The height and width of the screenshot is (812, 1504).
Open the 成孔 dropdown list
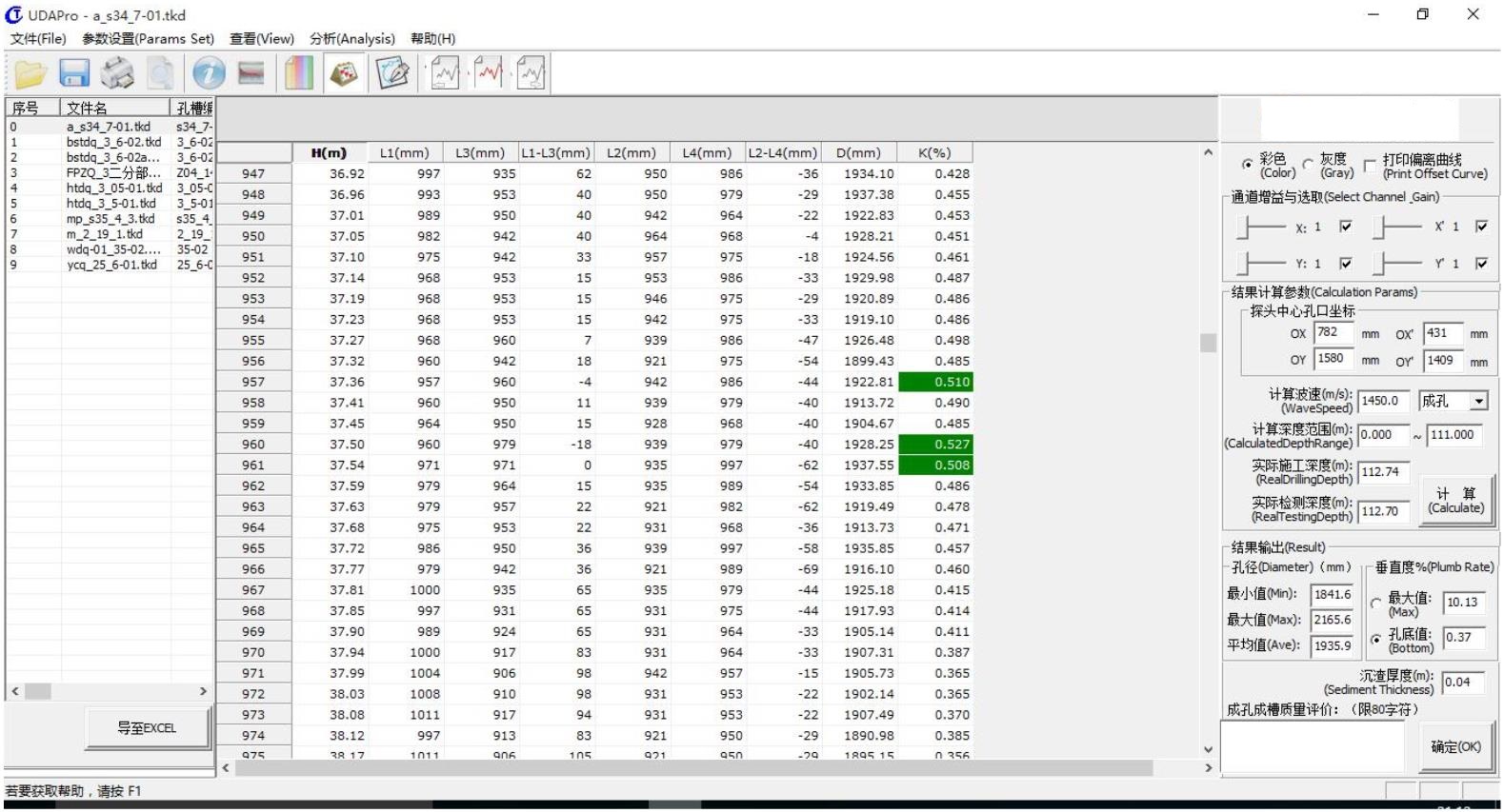click(x=1478, y=402)
